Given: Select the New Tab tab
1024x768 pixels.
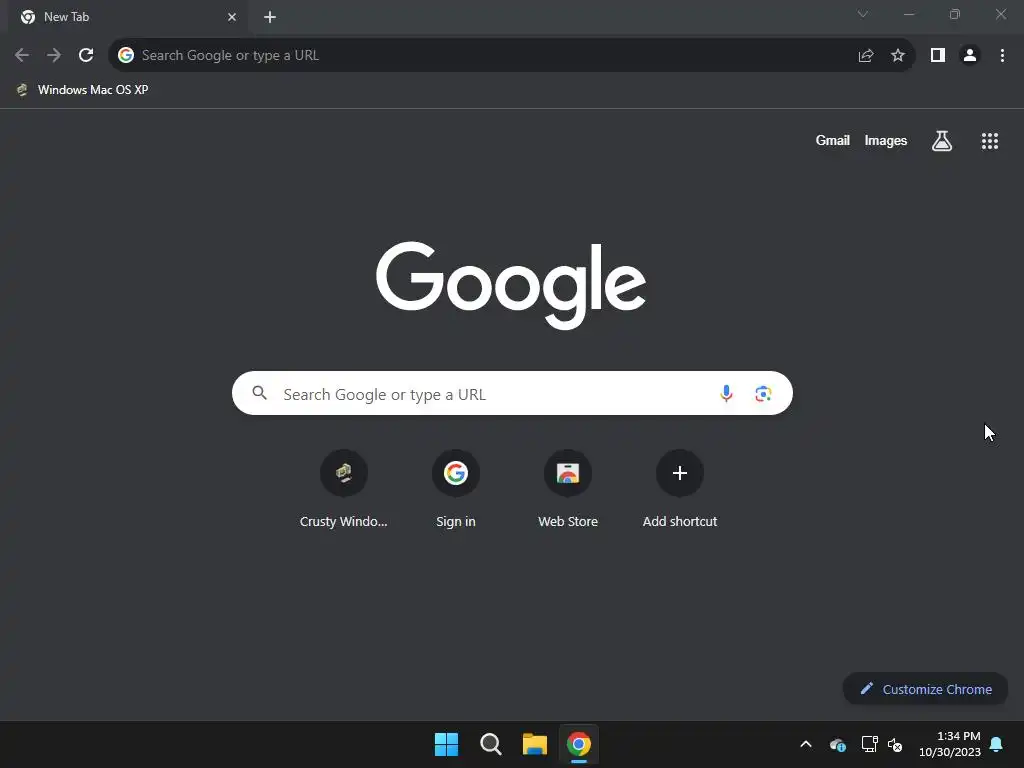Looking at the screenshot, I should coord(127,17).
